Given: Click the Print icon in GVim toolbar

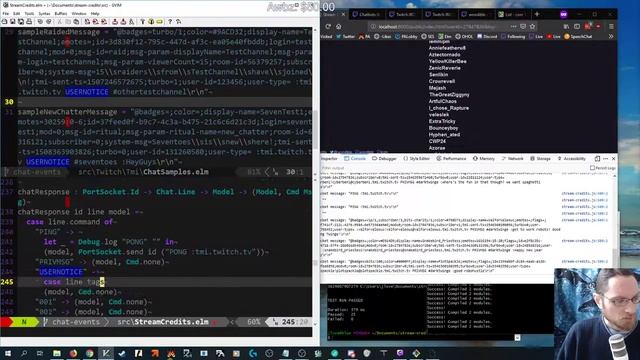Looking at the screenshot, I should (29, 21).
